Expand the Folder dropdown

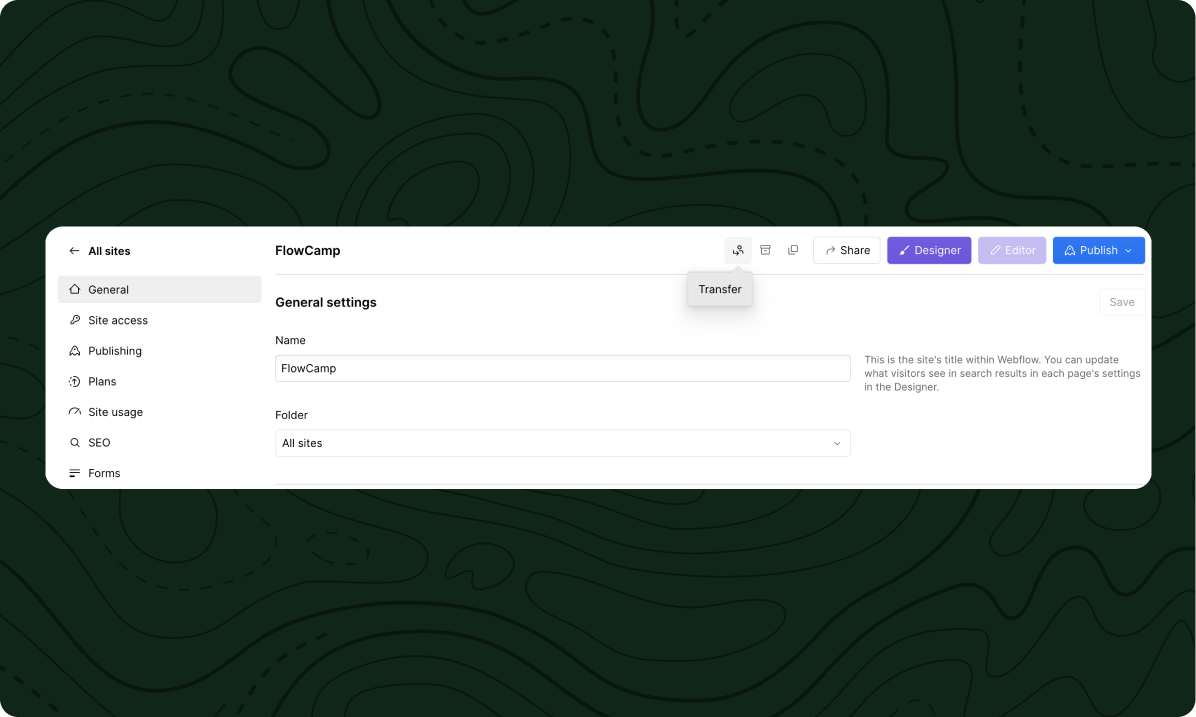(x=562, y=443)
